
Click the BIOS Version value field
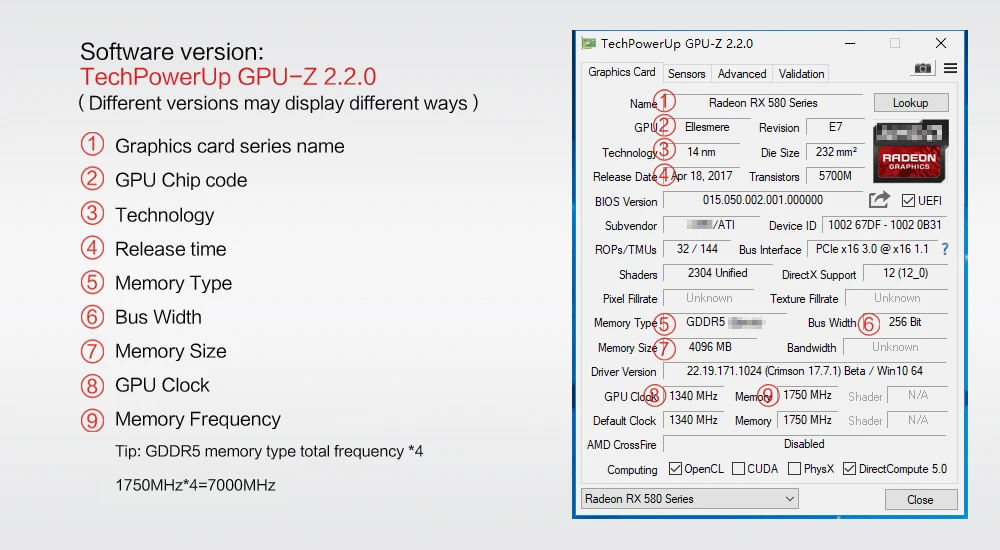click(762, 201)
